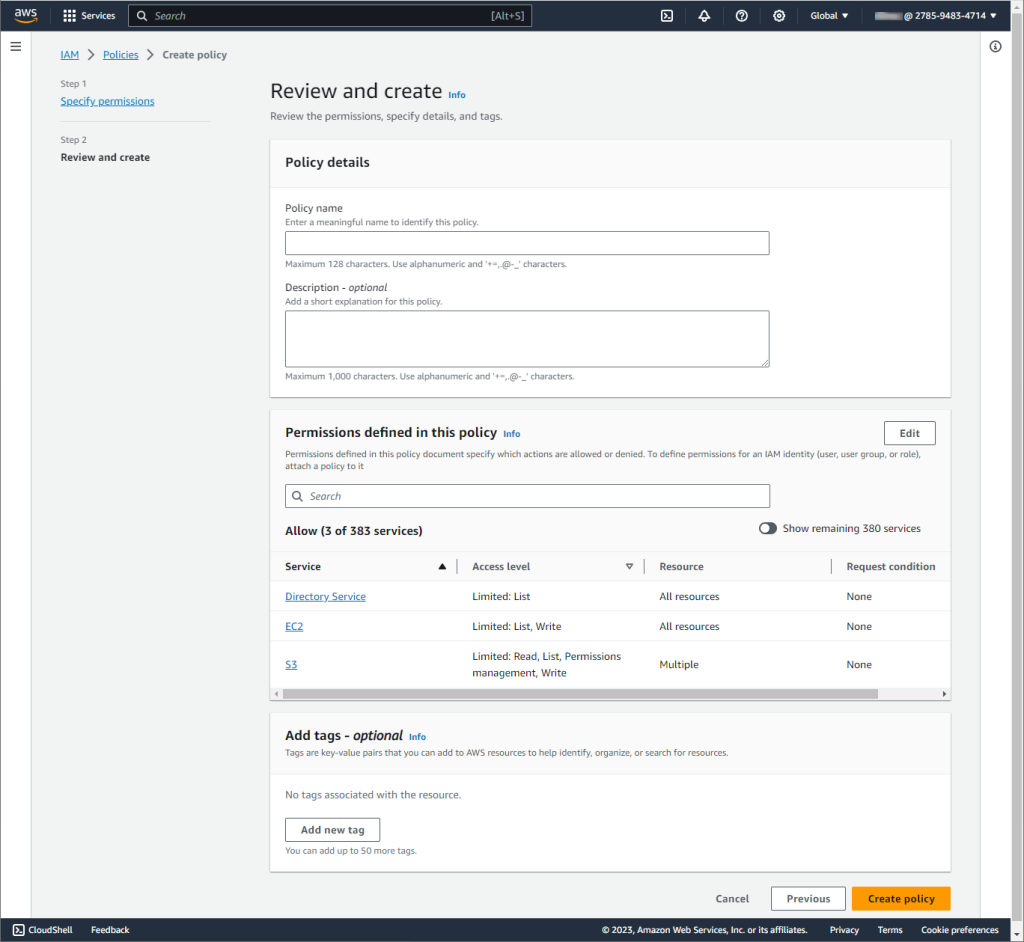This screenshot has width=1024, height=942.
Task: Open the info panel icon on the right edge
Action: click(x=995, y=46)
